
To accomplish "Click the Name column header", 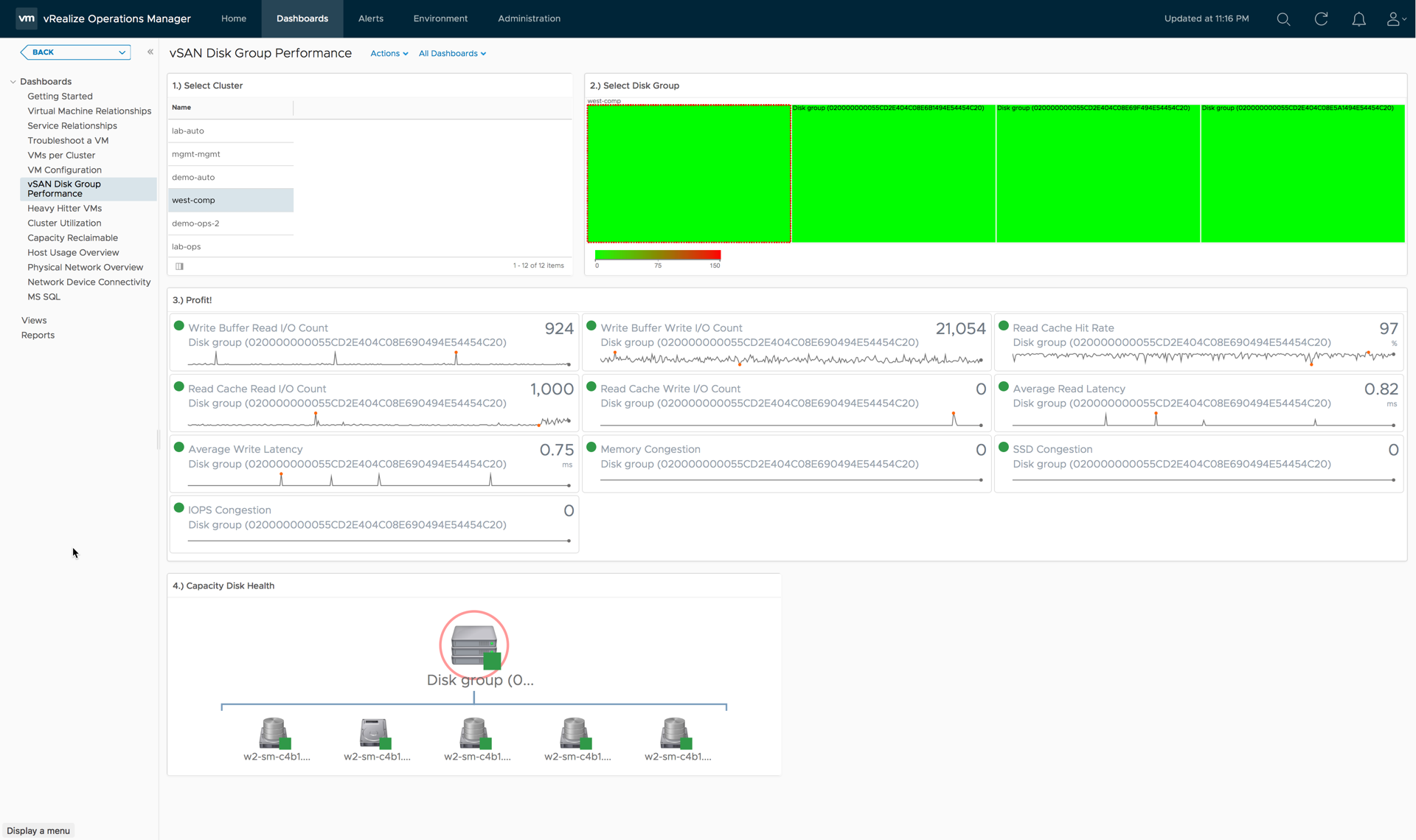I will tap(231, 108).
